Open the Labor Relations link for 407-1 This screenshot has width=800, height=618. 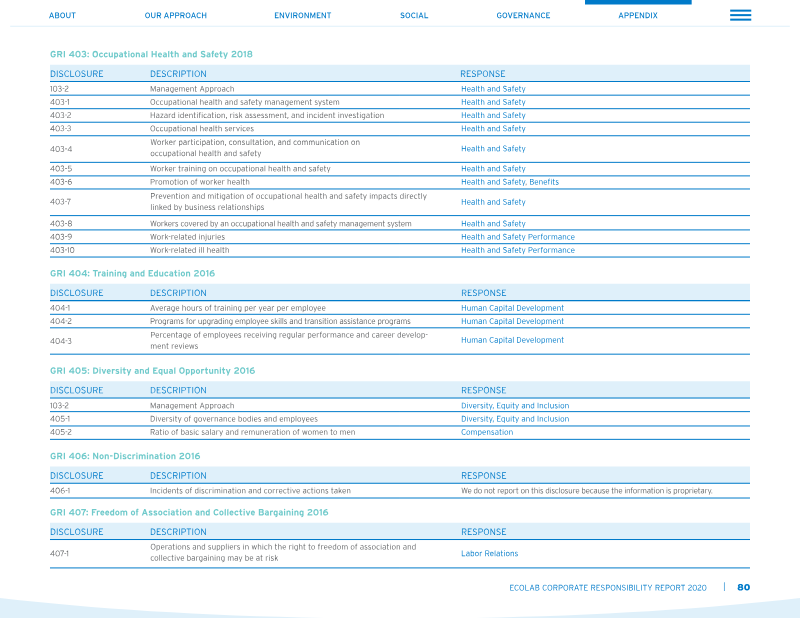tap(489, 553)
